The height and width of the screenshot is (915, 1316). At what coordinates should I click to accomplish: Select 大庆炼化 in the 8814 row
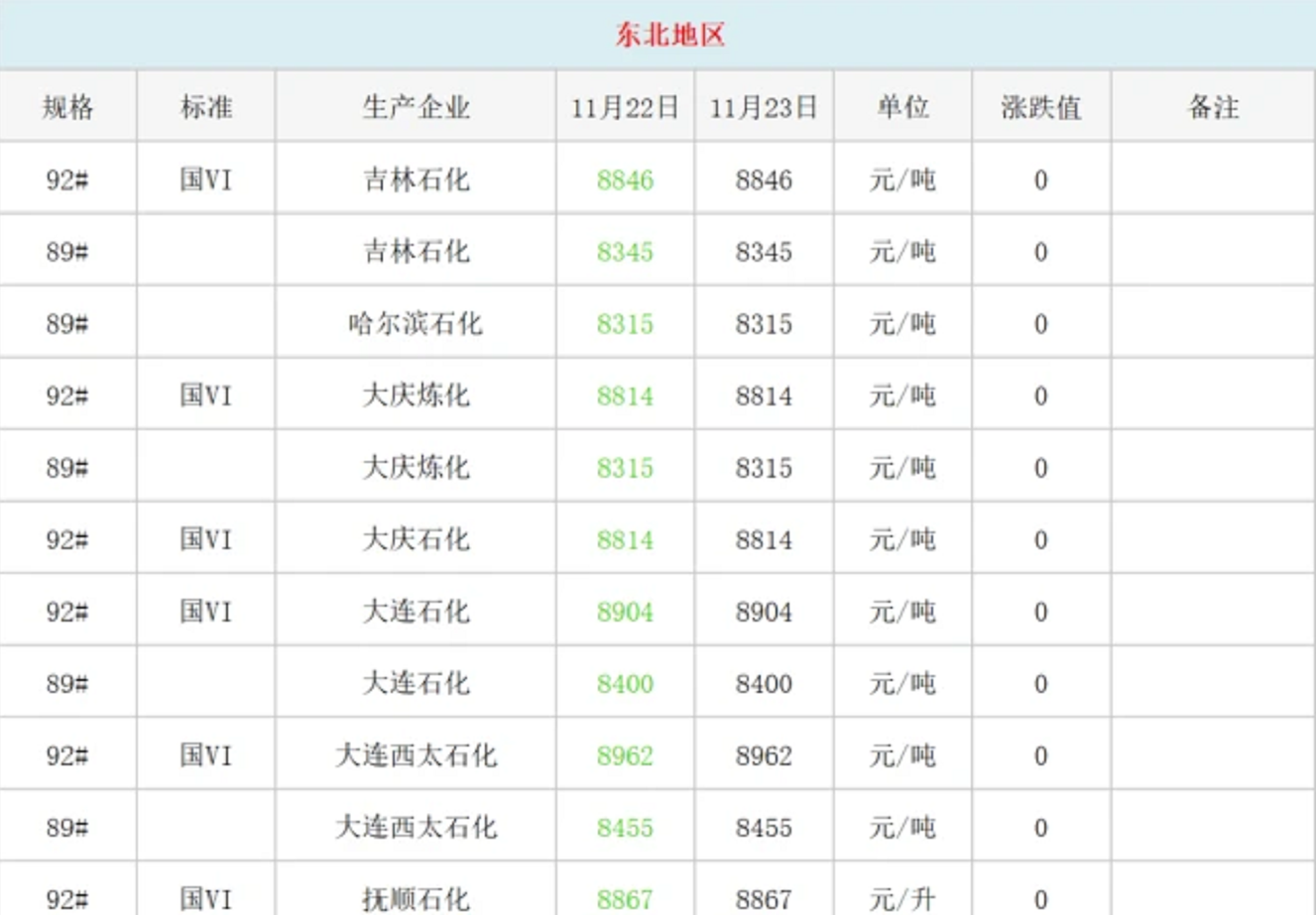417,396
